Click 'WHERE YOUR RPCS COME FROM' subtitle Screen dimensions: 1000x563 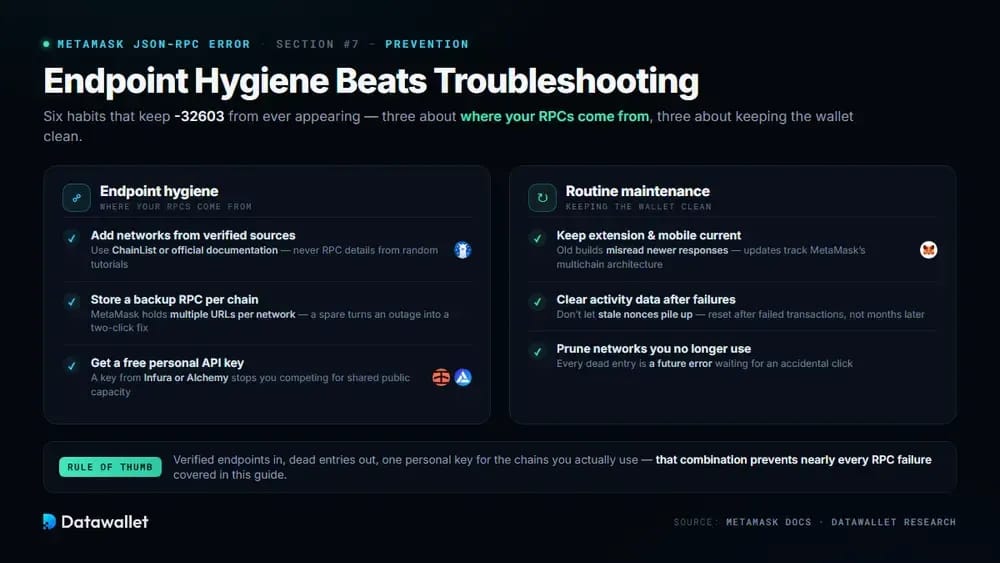click(175, 207)
